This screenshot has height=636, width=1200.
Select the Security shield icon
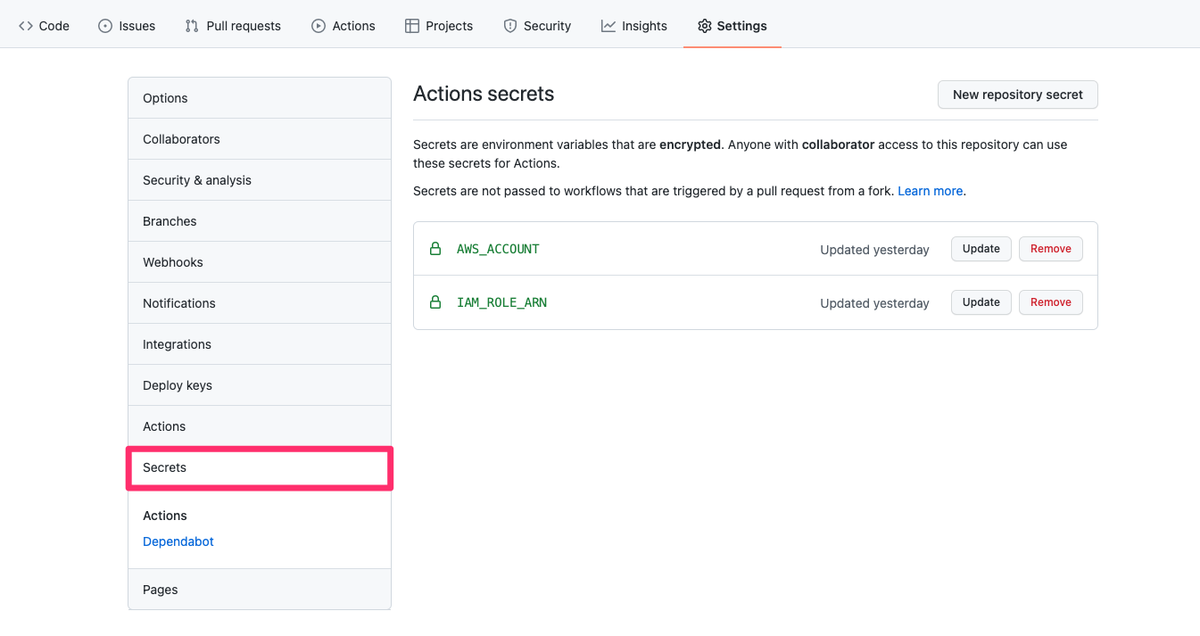[509, 25]
